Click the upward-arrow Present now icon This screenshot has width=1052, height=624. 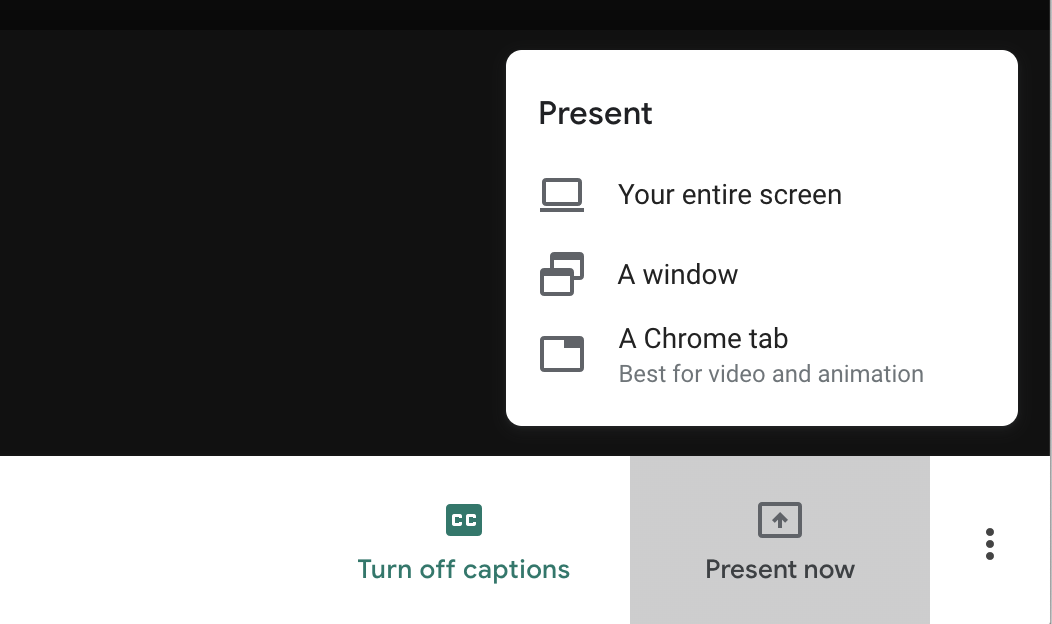(780, 520)
